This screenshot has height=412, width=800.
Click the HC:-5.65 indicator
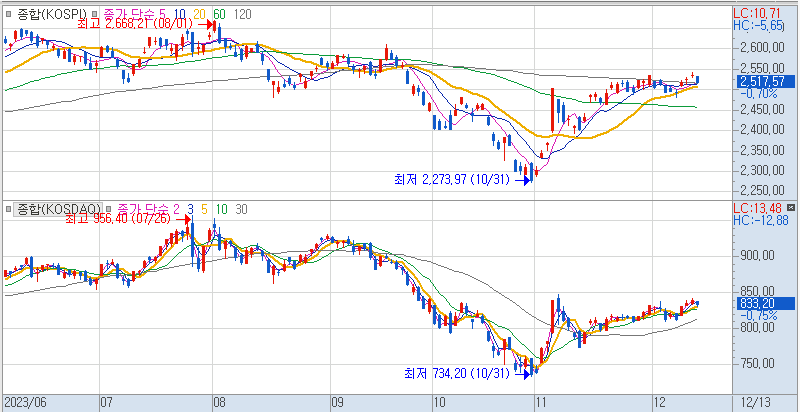click(758, 25)
